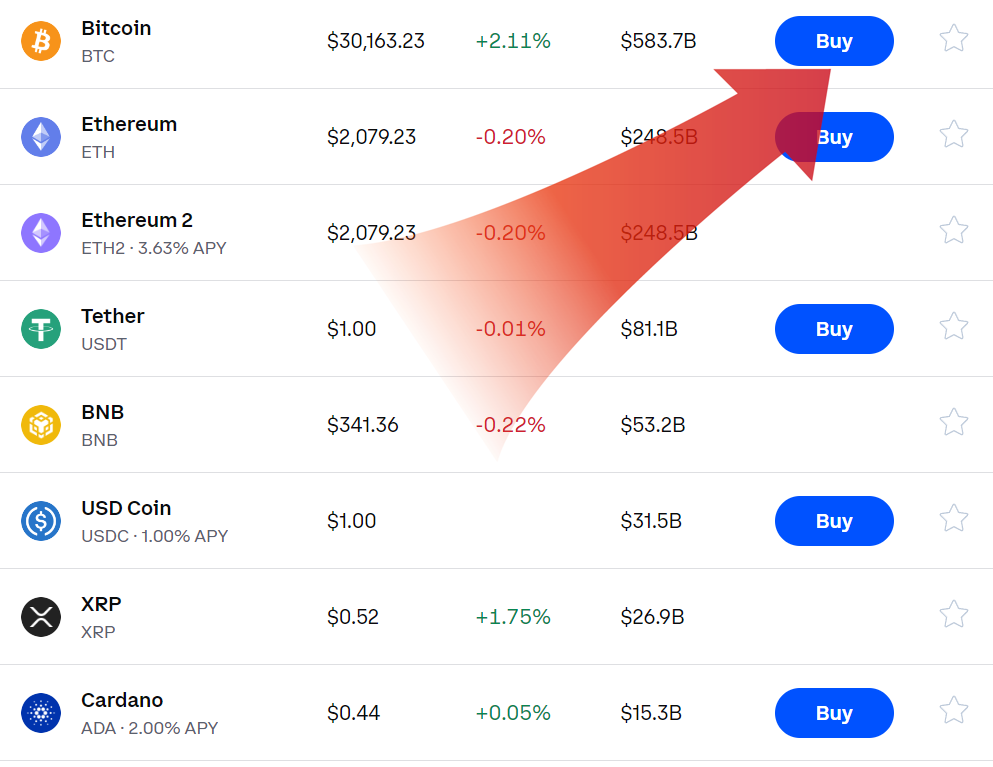Click the Bitcoin coin icon
993x767 pixels.
click(x=41, y=41)
